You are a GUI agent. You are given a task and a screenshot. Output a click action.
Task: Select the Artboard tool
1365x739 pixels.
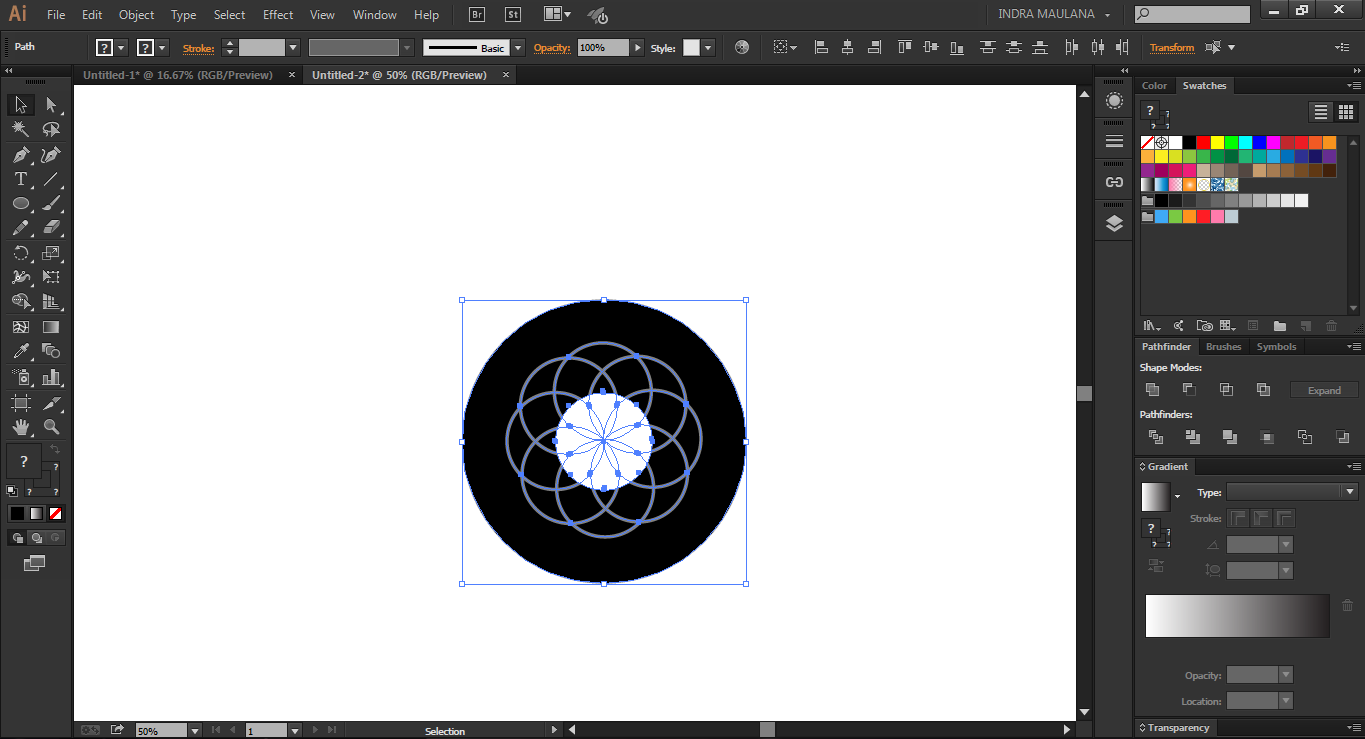pos(20,403)
